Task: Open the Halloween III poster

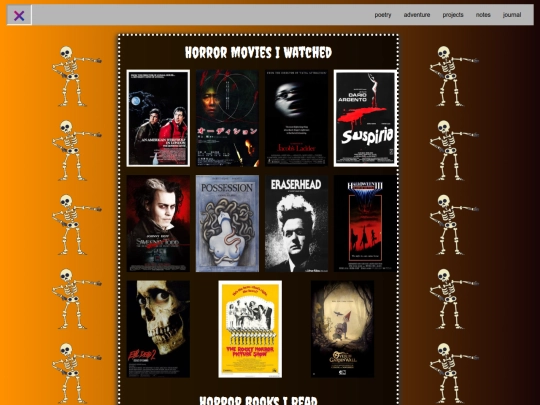Action: coord(365,224)
